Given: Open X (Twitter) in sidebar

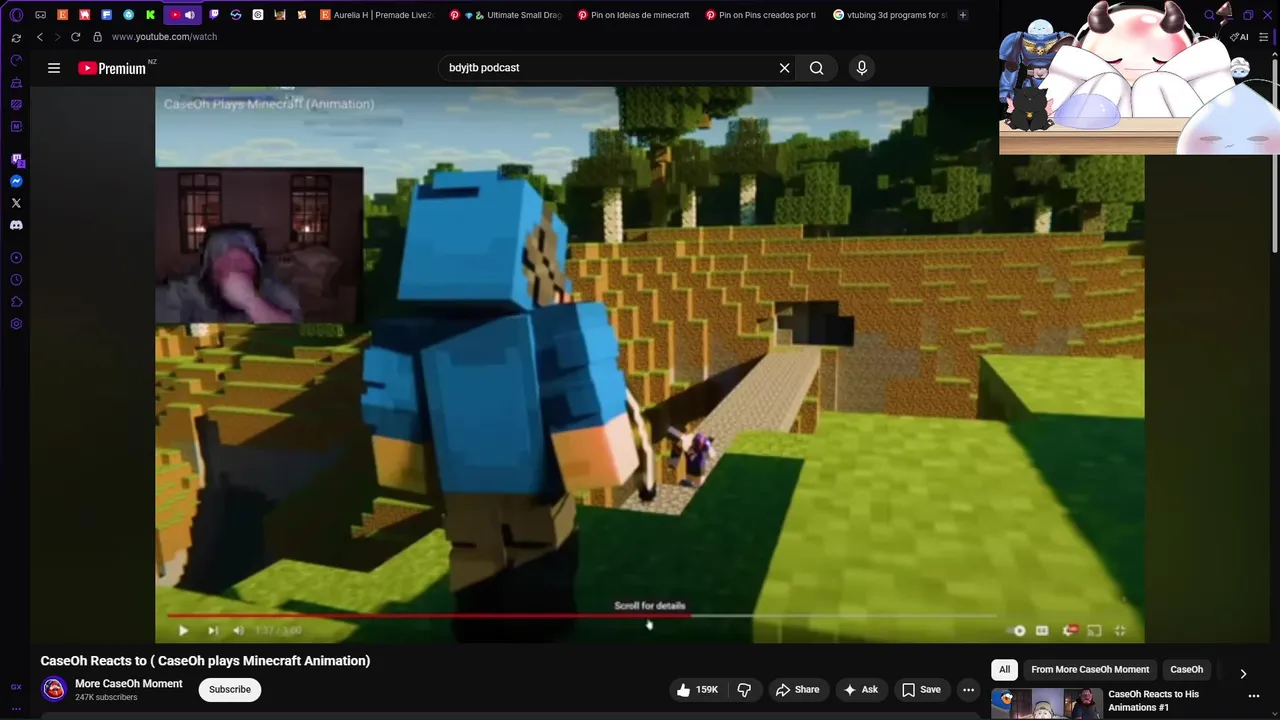Looking at the screenshot, I should (16, 203).
